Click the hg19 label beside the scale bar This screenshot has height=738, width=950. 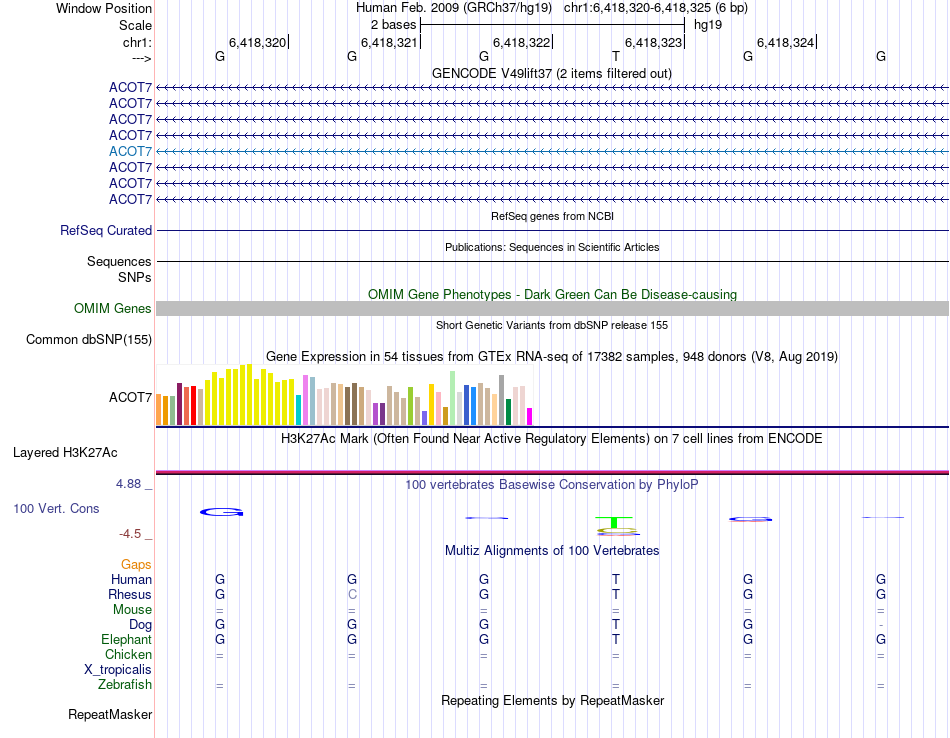708,25
